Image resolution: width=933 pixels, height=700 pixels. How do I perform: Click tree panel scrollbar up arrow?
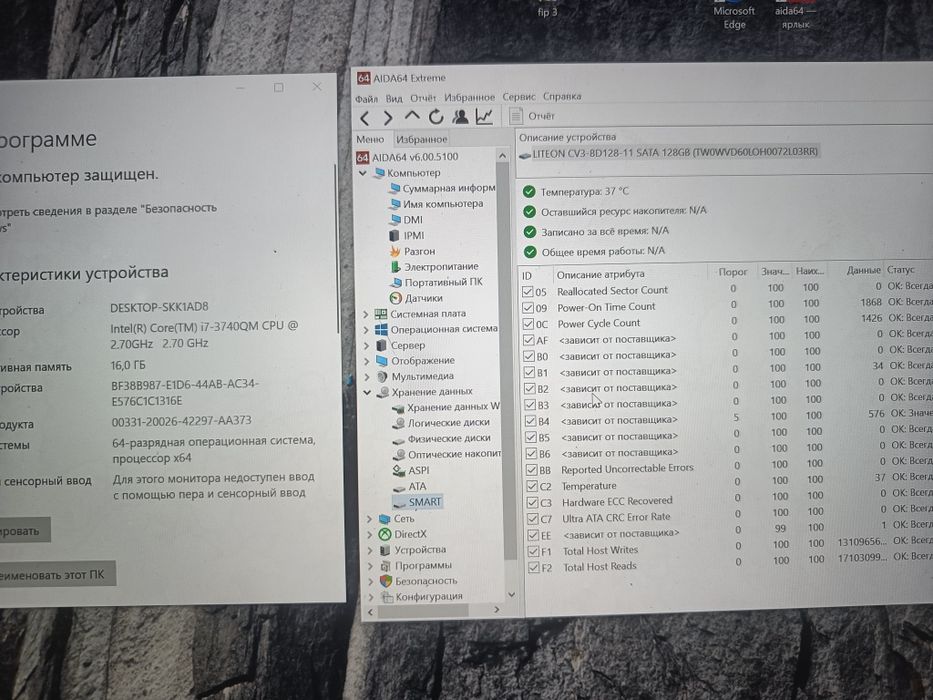click(502, 156)
